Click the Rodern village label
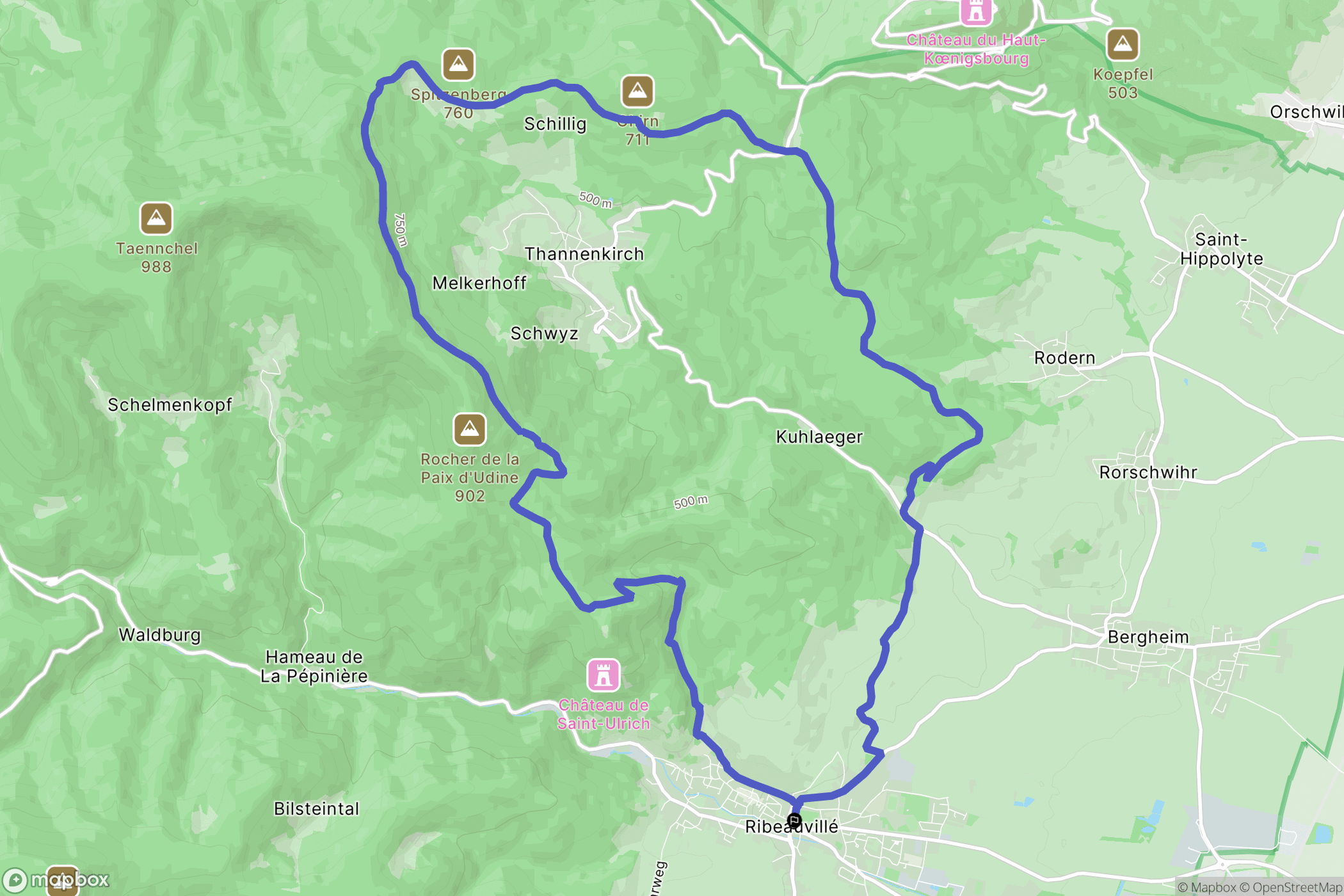The image size is (1344, 896). coord(1065,358)
